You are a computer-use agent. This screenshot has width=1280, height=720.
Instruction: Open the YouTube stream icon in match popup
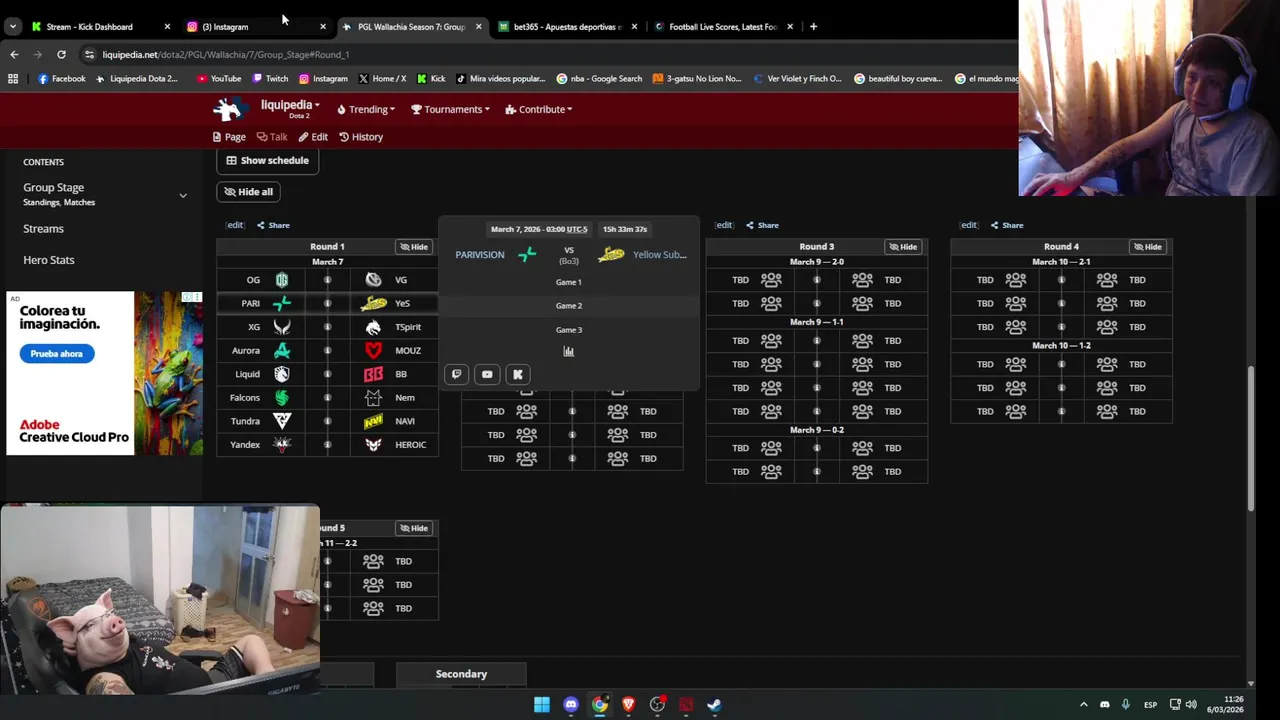(487, 374)
